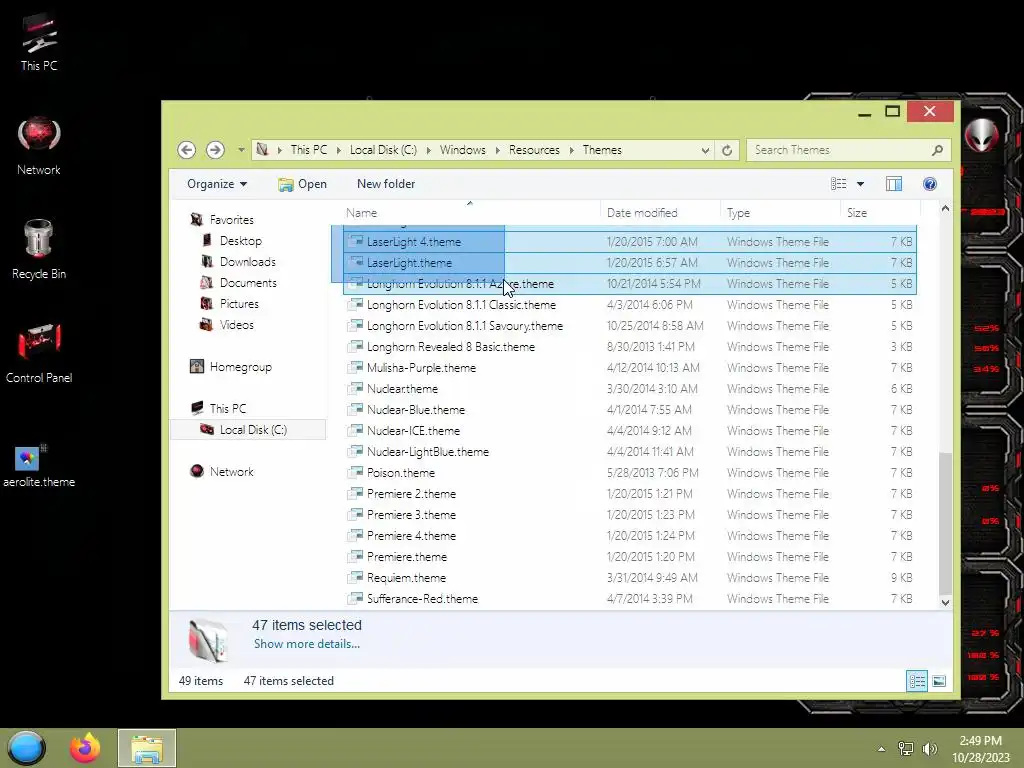Select Local Disk (C:) in navigation pane
Screen dimensions: 1024x768
pyautogui.click(x=248, y=430)
